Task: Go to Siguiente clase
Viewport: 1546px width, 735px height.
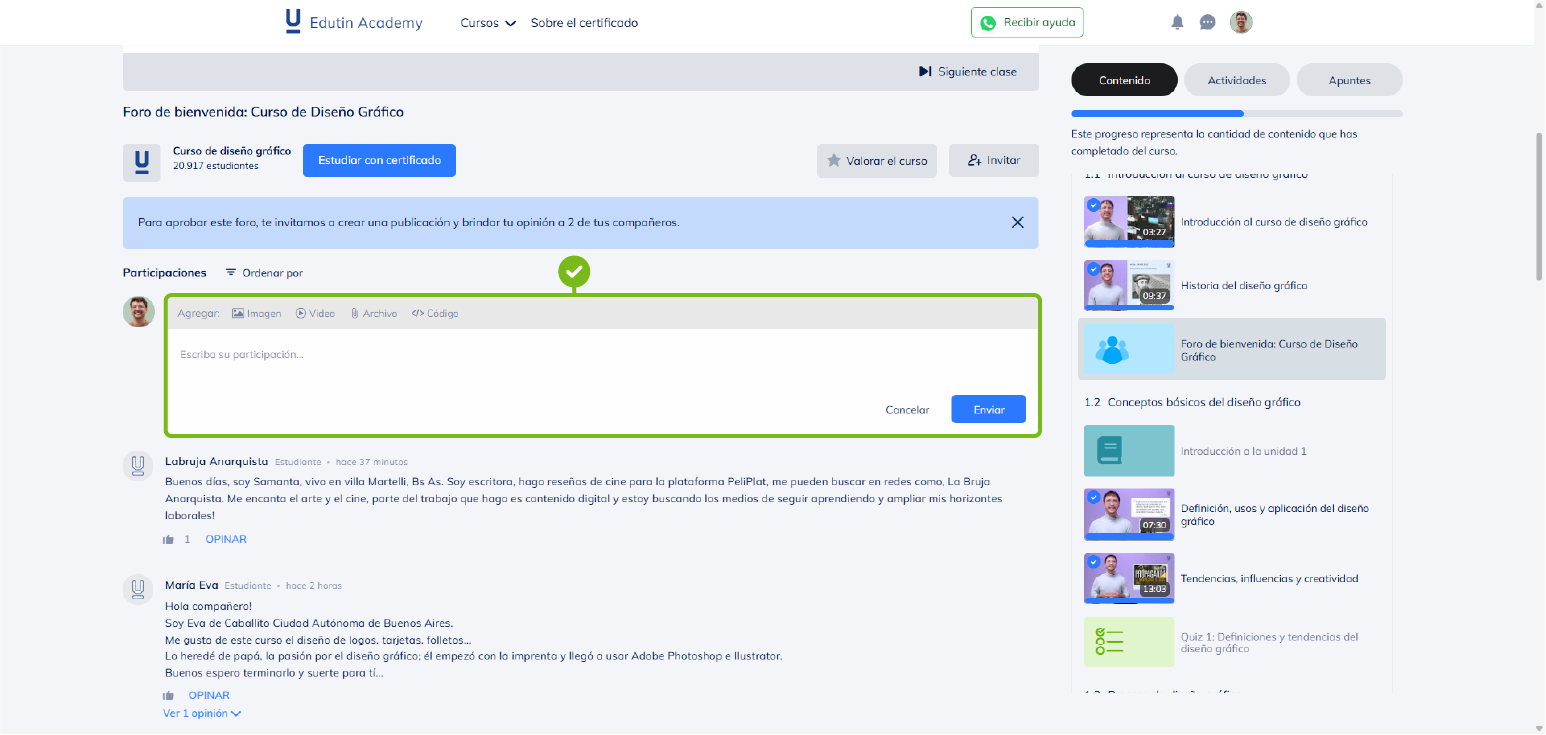Action: pyautogui.click(x=967, y=72)
